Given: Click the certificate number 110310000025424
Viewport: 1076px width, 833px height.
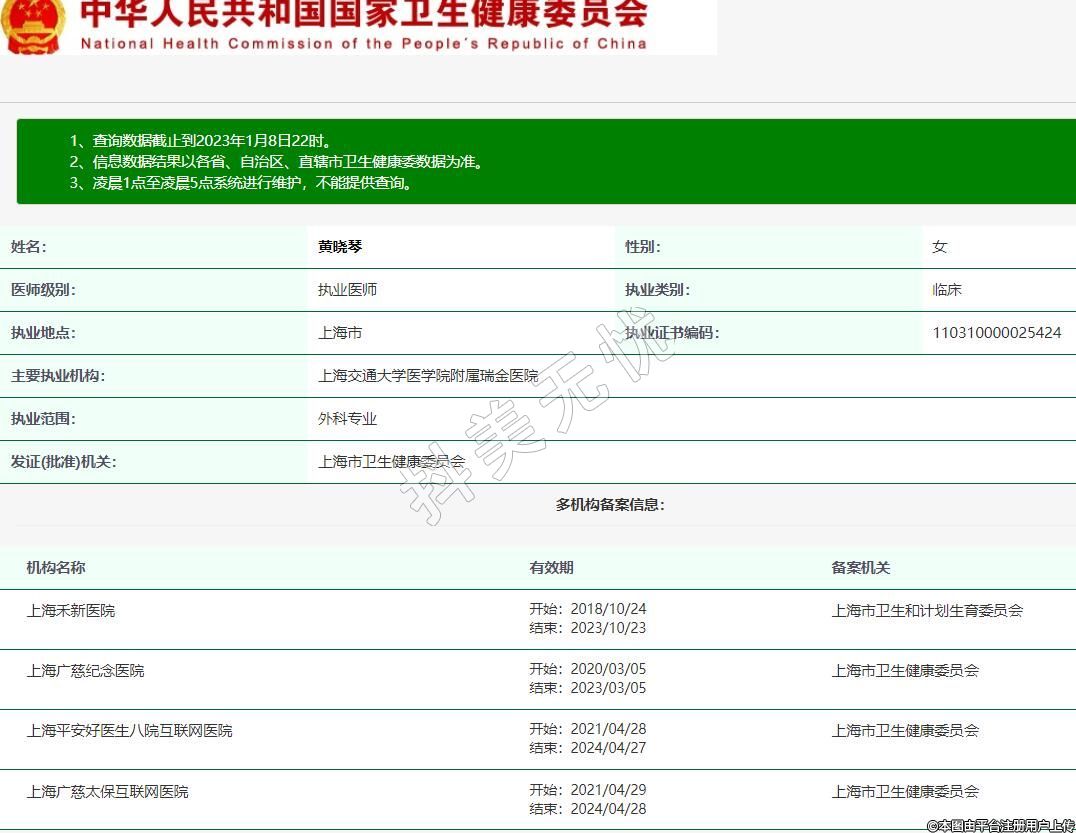Looking at the screenshot, I should pyautogui.click(x=996, y=333).
